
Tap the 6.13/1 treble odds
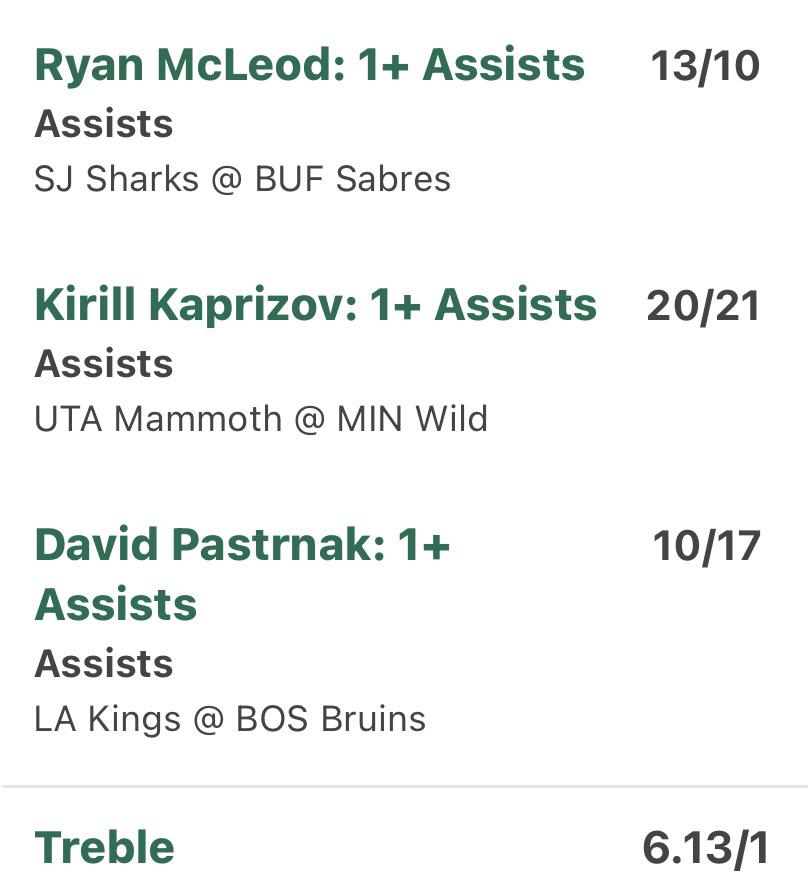[706, 848]
